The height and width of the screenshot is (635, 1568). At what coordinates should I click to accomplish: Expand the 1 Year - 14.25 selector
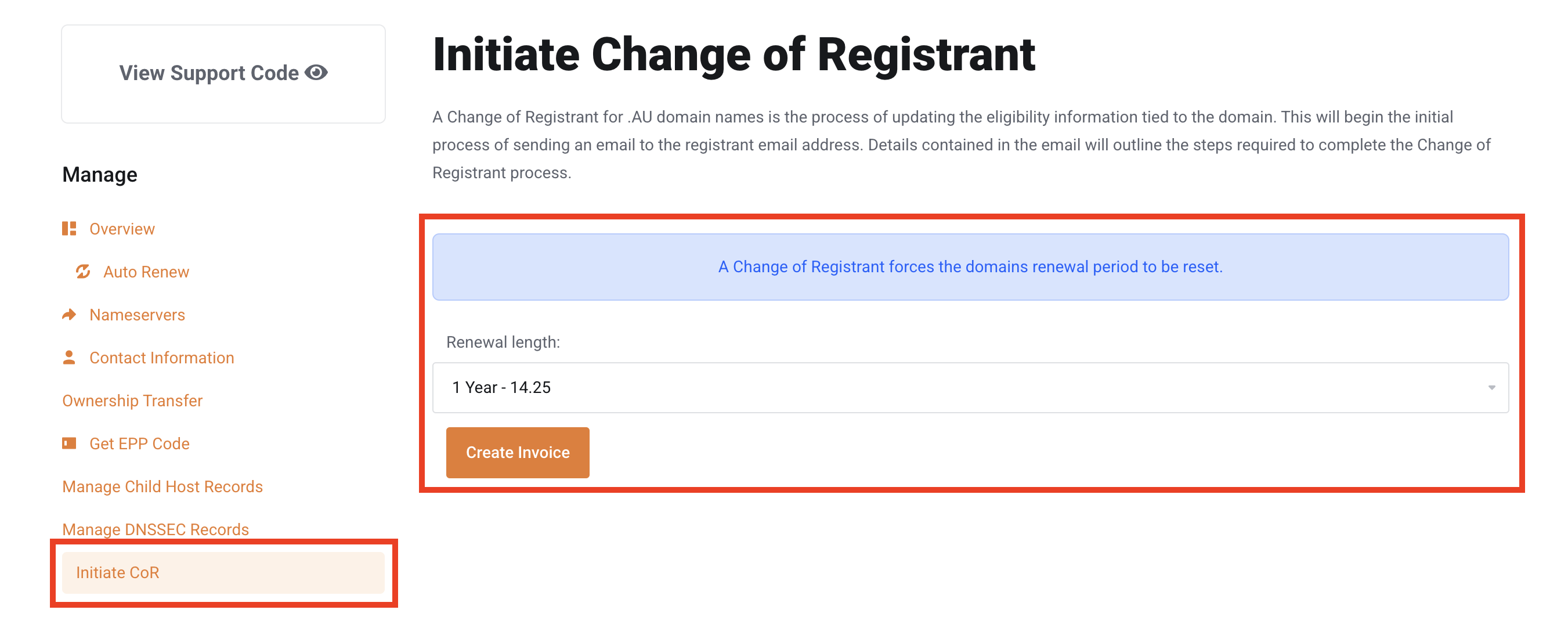click(971, 387)
